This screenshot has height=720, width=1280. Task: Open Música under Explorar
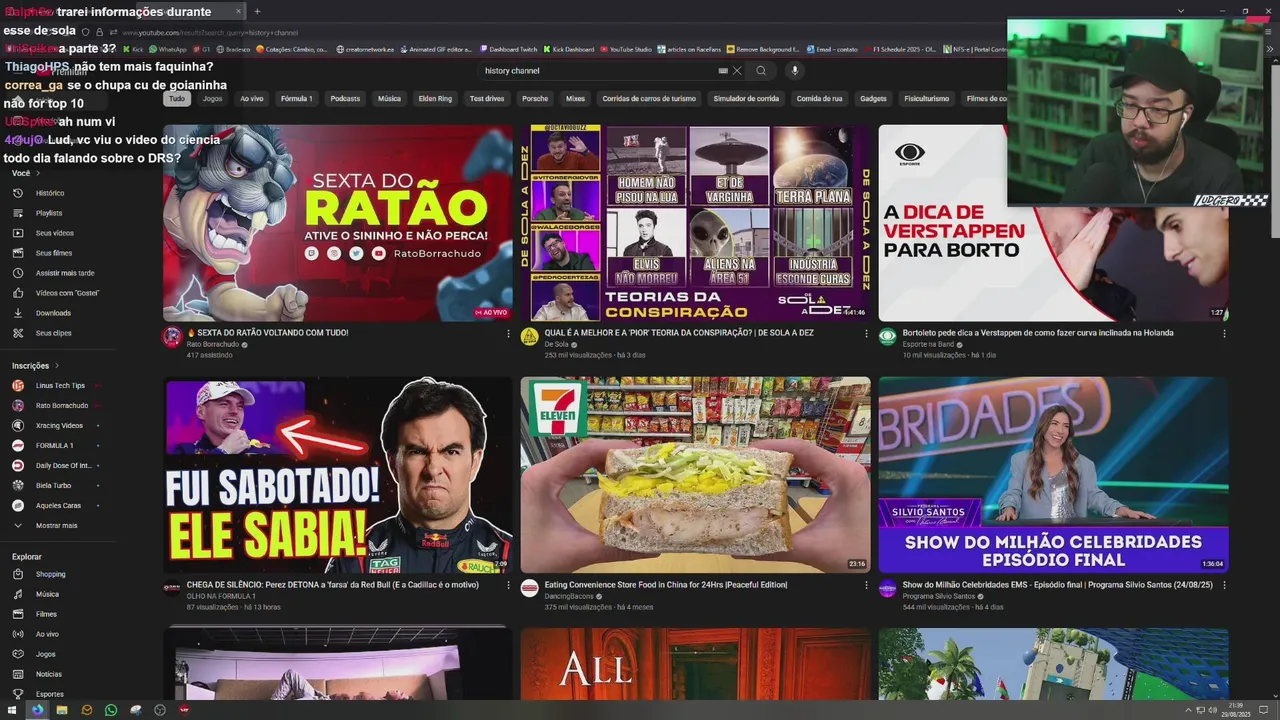[47, 595]
